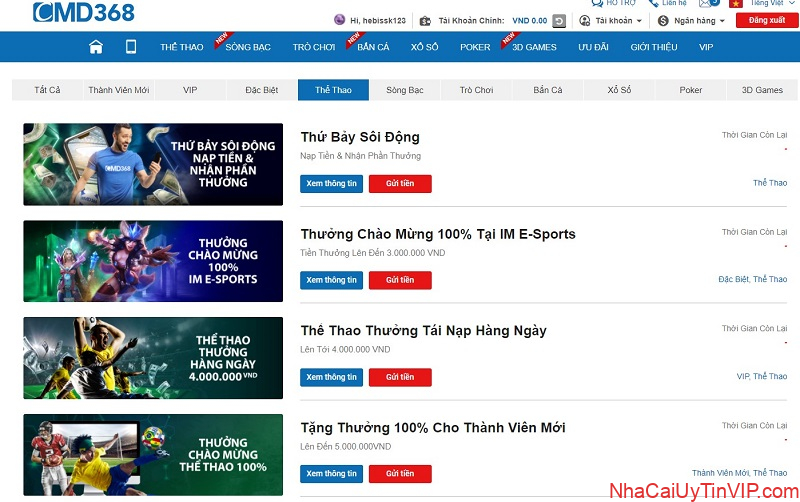Click the Tặng Thưởng 100% Cho Thành Viên Mới title

433,428
